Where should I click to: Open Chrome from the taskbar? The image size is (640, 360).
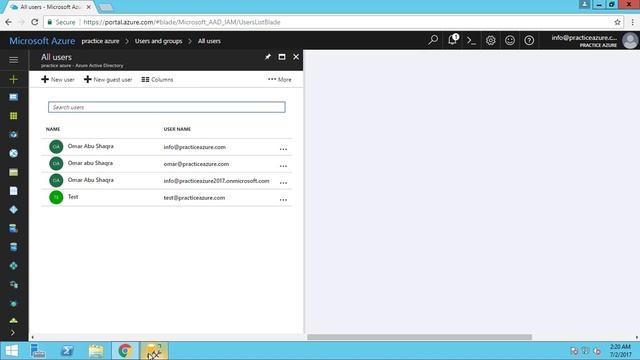(x=125, y=351)
